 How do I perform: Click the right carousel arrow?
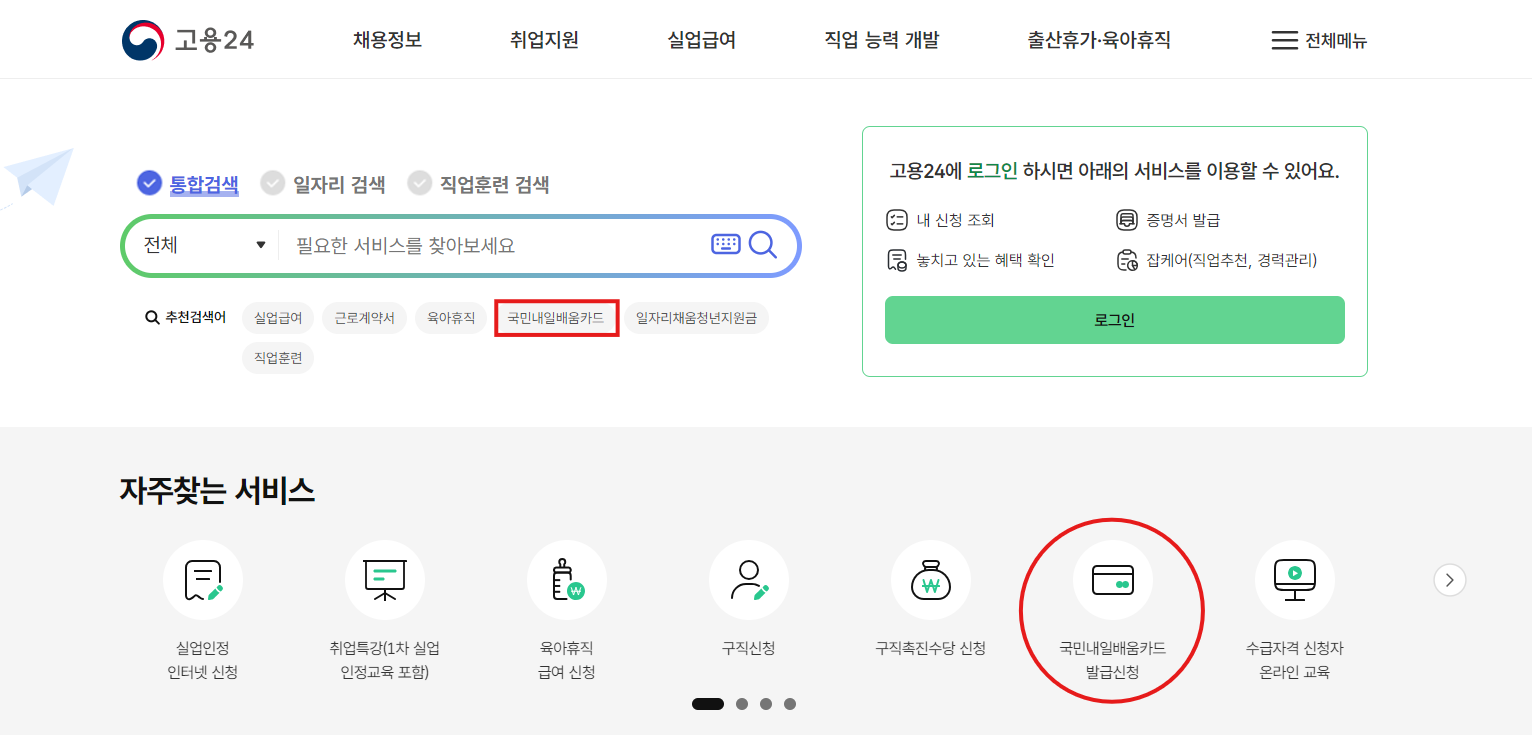[1449, 579]
